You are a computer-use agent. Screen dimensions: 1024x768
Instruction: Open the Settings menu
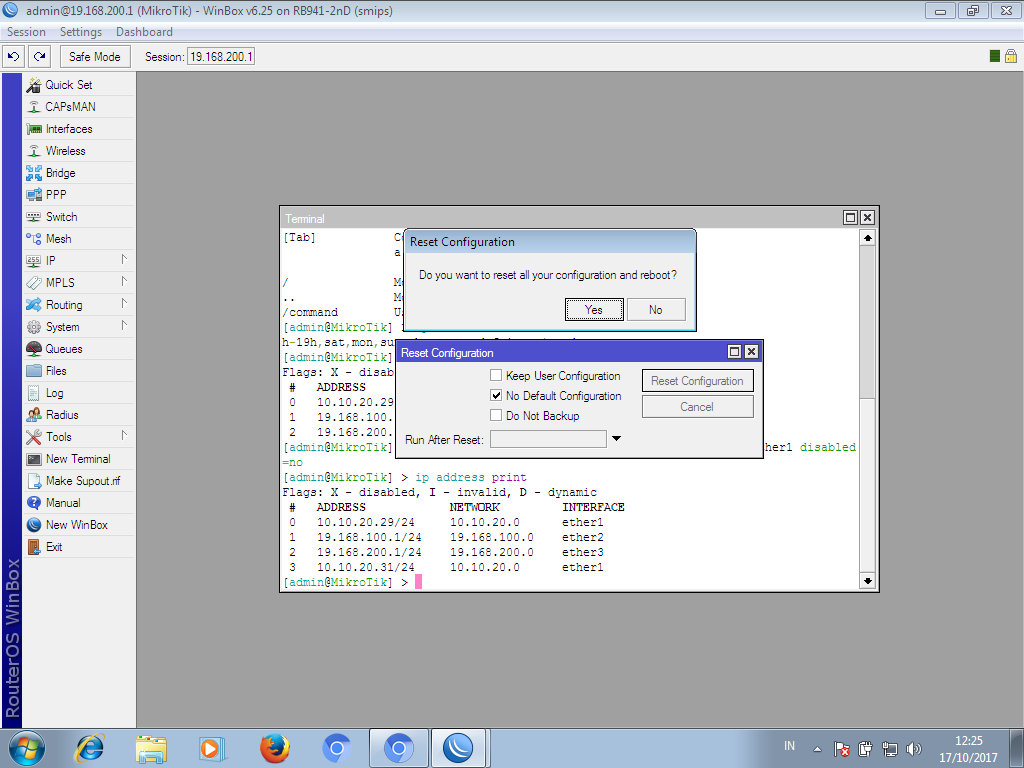coord(81,32)
